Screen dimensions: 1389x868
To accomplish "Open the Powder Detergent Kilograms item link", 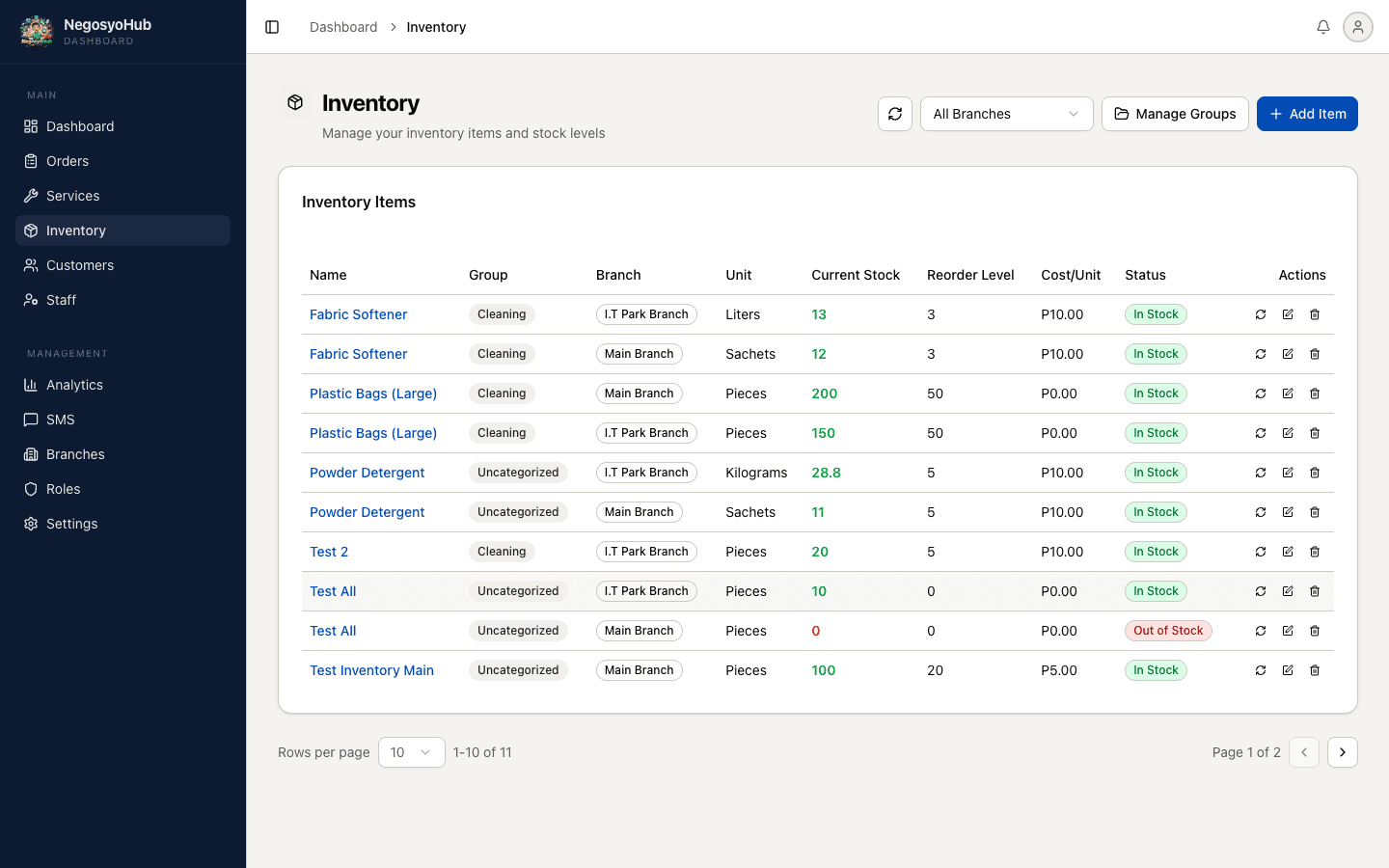I will coord(367,473).
